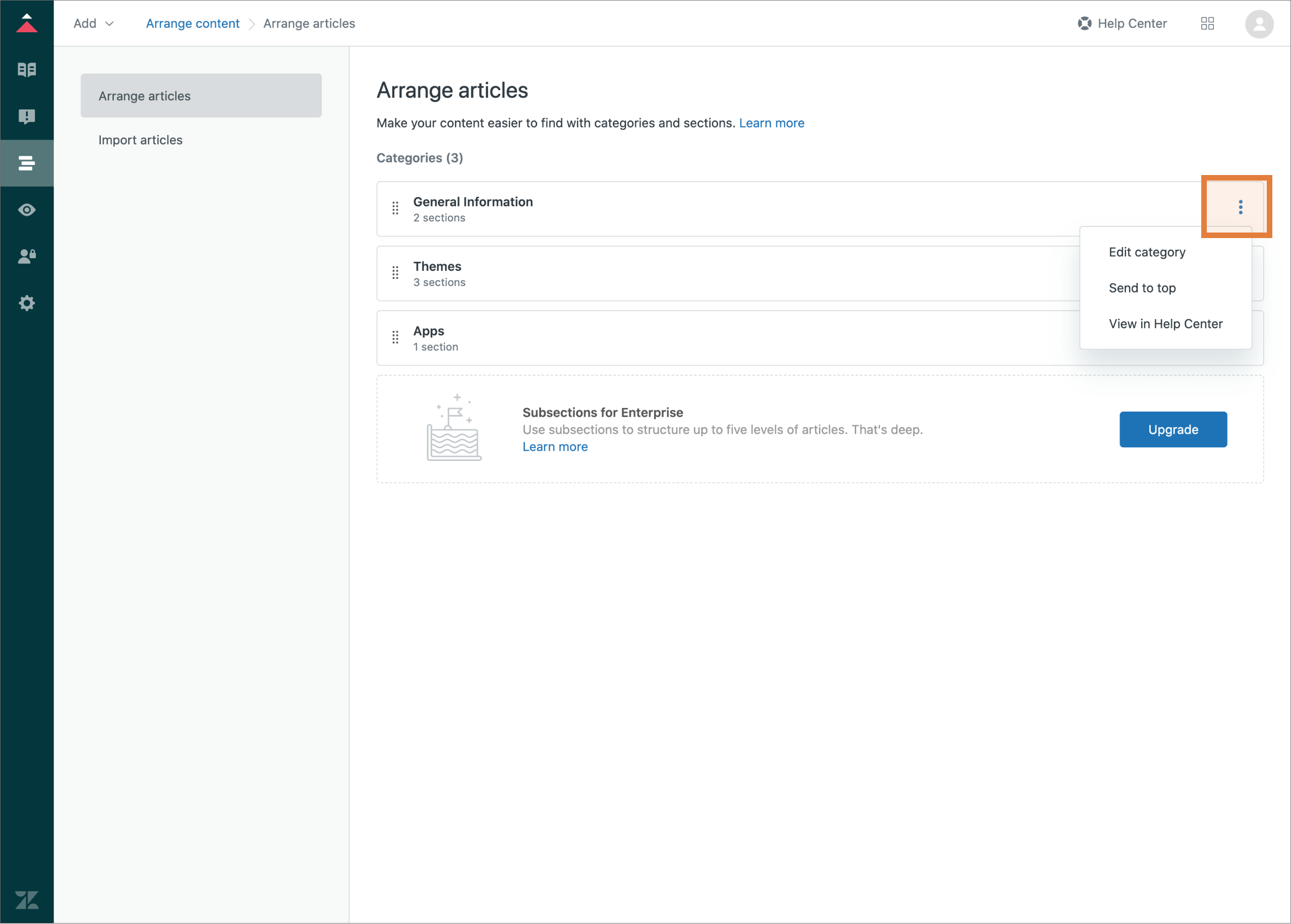Toggle General Information options kebab menu
The width and height of the screenshot is (1291, 924).
1240,207
